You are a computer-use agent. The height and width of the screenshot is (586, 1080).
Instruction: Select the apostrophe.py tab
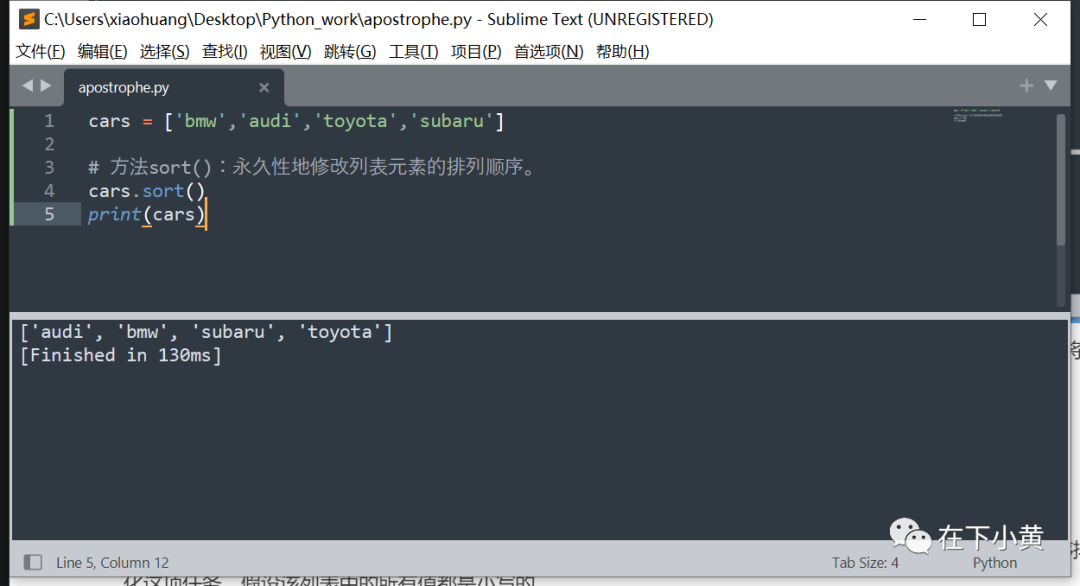pos(174,87)
